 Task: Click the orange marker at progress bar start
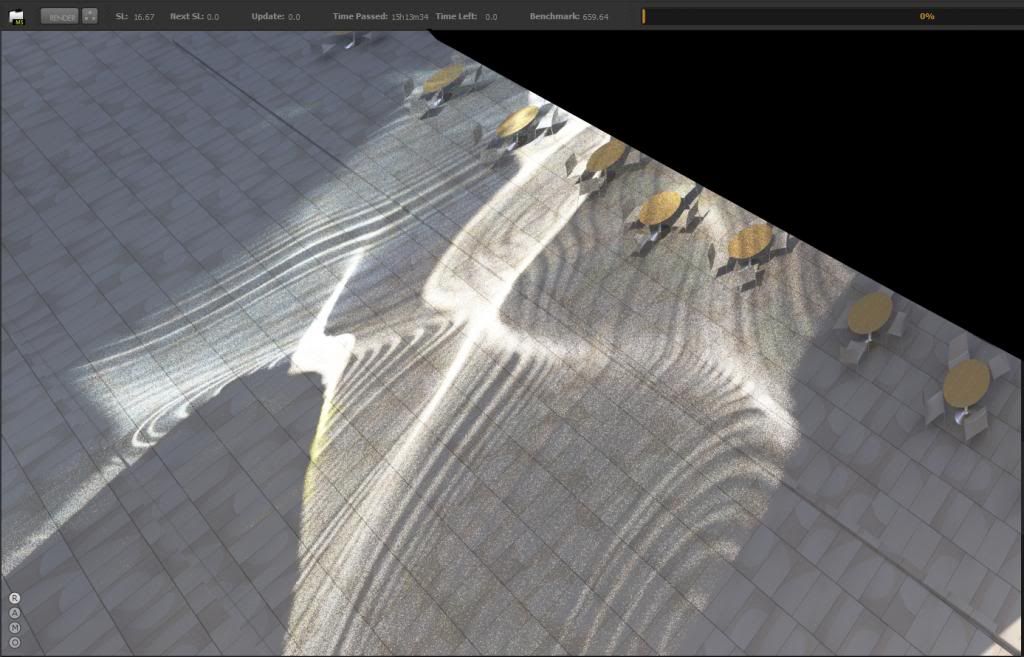pos(644,16)
